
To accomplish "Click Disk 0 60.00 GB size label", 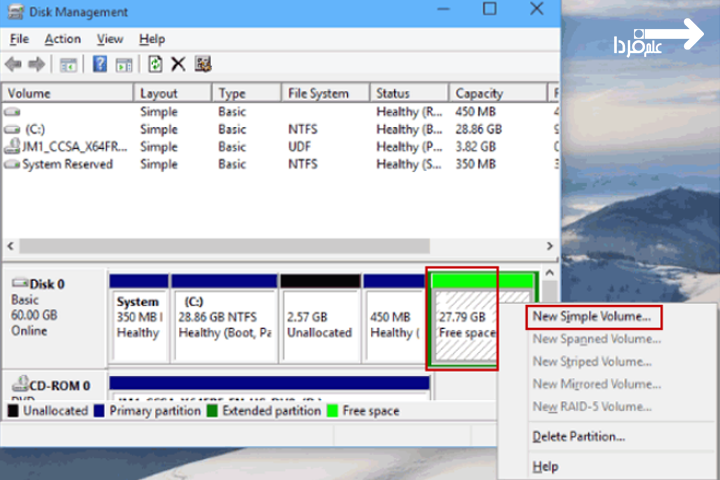I will (34, 315).
